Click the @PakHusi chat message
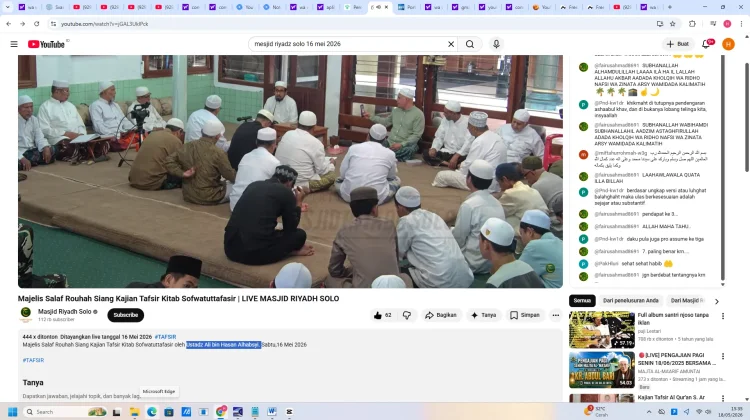Viewport: 750px width, 420px height. pos(633,264)
